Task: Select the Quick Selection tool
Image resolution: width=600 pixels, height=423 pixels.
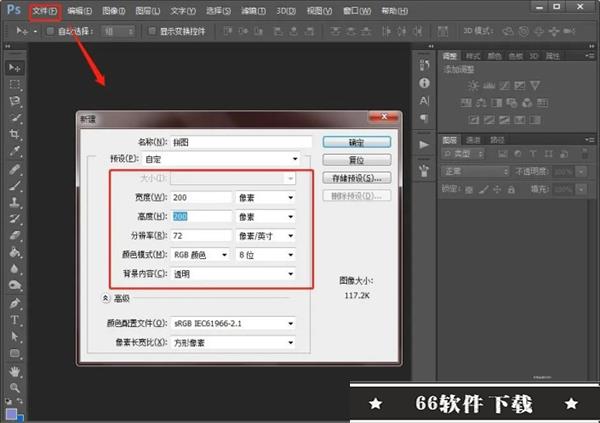Action: (x=15, y=118)
